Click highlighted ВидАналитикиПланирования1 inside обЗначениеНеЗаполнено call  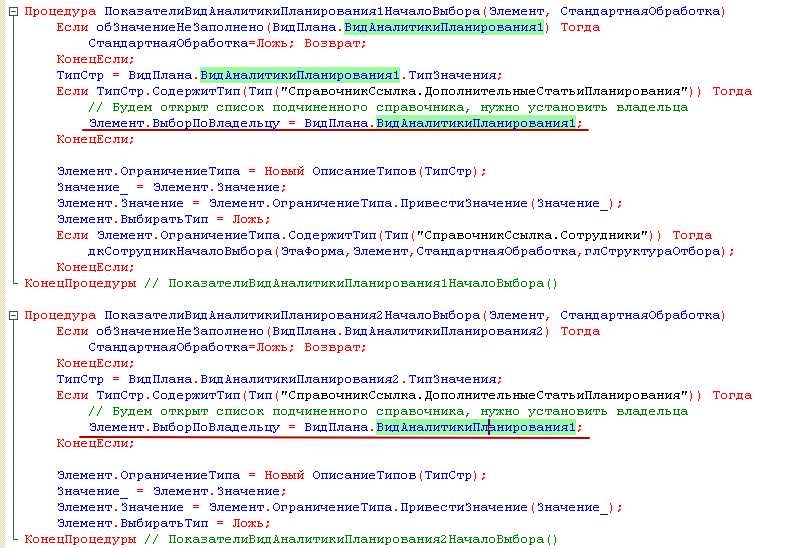(x=444, y=27)
